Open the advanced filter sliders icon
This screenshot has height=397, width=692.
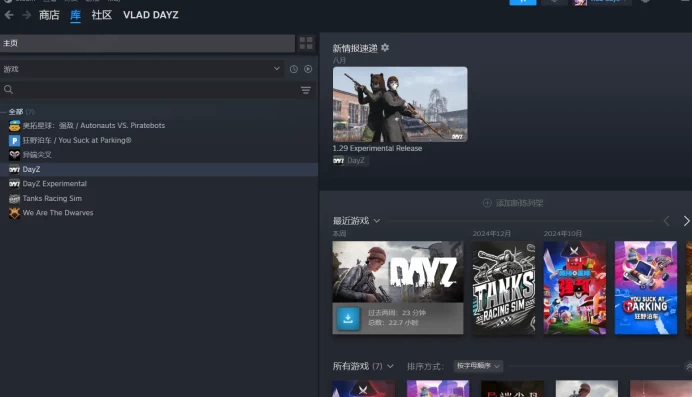tap(306, 90)
